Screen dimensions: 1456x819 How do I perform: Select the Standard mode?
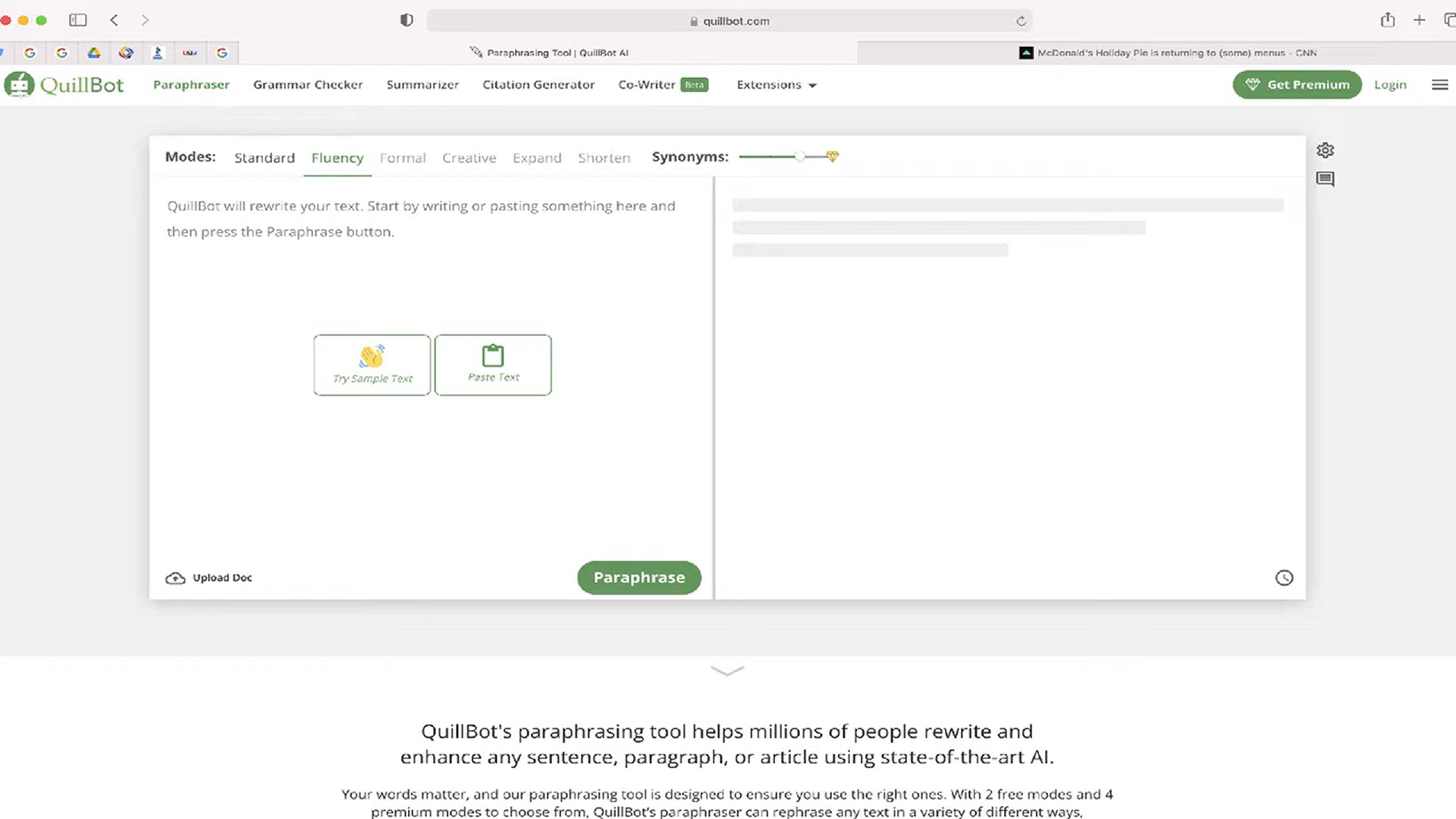tap(265, 158)
